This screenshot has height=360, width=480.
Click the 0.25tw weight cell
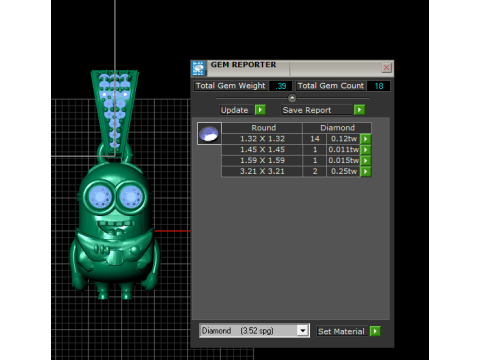click(x=344, y=171)
